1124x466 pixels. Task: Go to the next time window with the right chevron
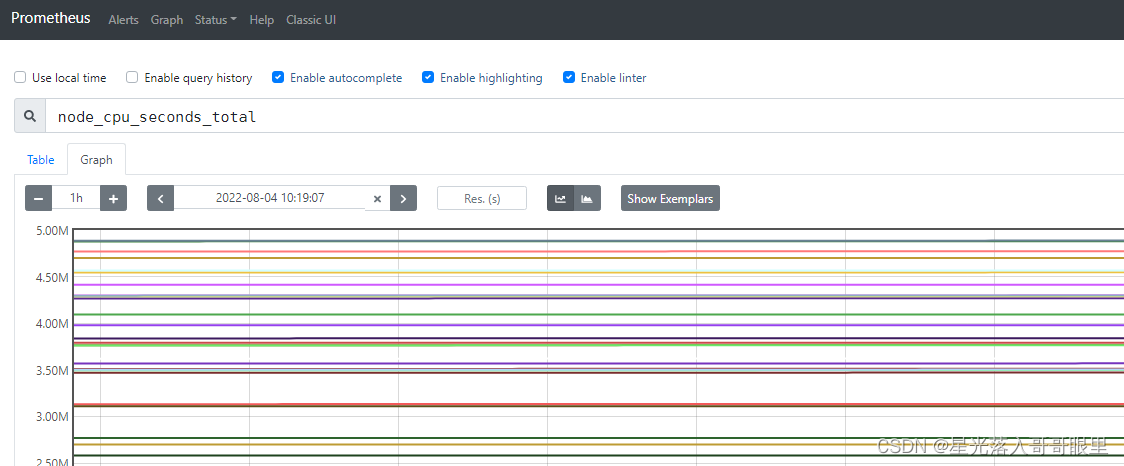[x=403, y=198]
